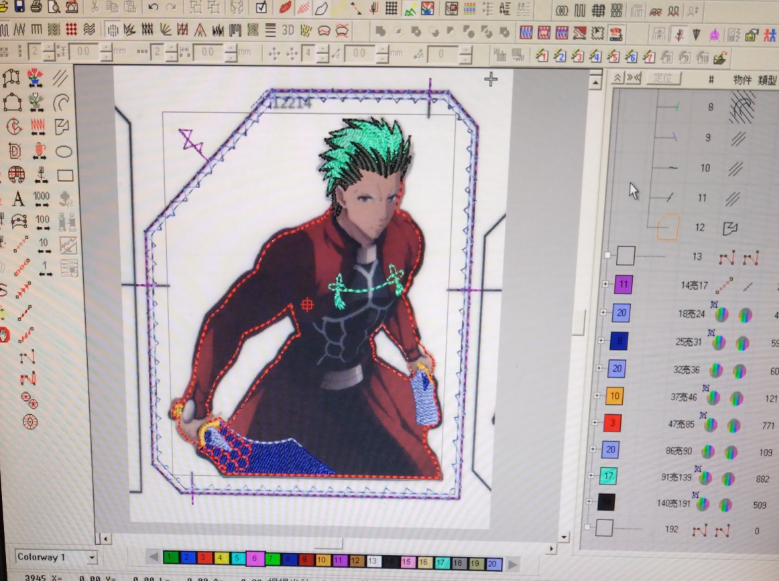Expand the teal color 17 group
Screen dimensions: 779x581
[591, 476]
